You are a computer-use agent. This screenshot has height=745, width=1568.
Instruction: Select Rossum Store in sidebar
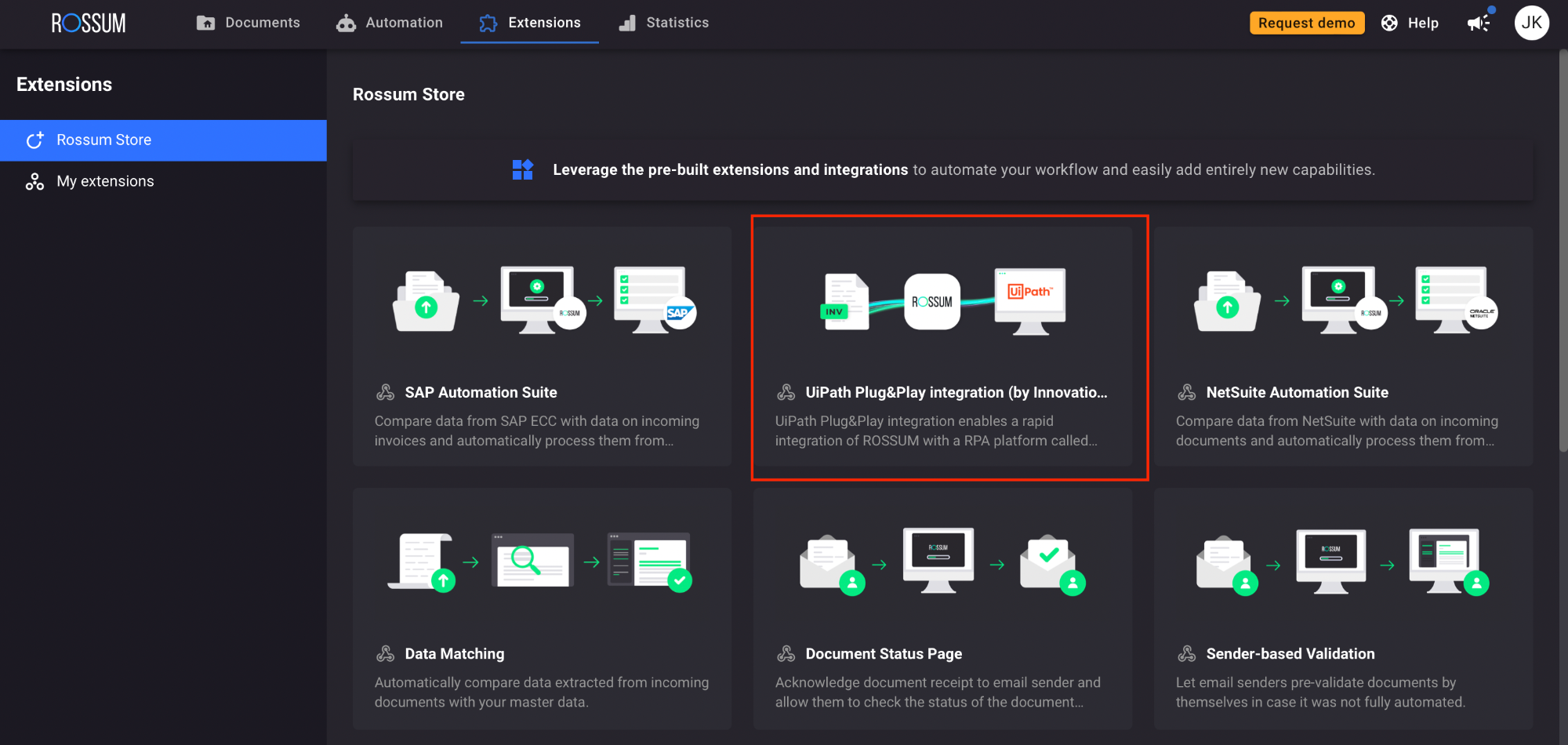[x=163, y=140]
